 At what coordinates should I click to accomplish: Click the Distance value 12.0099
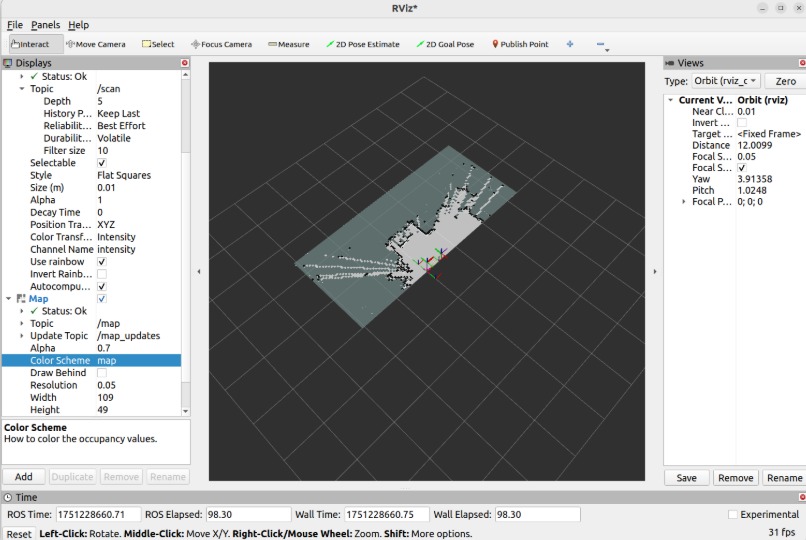pos(755,145)
